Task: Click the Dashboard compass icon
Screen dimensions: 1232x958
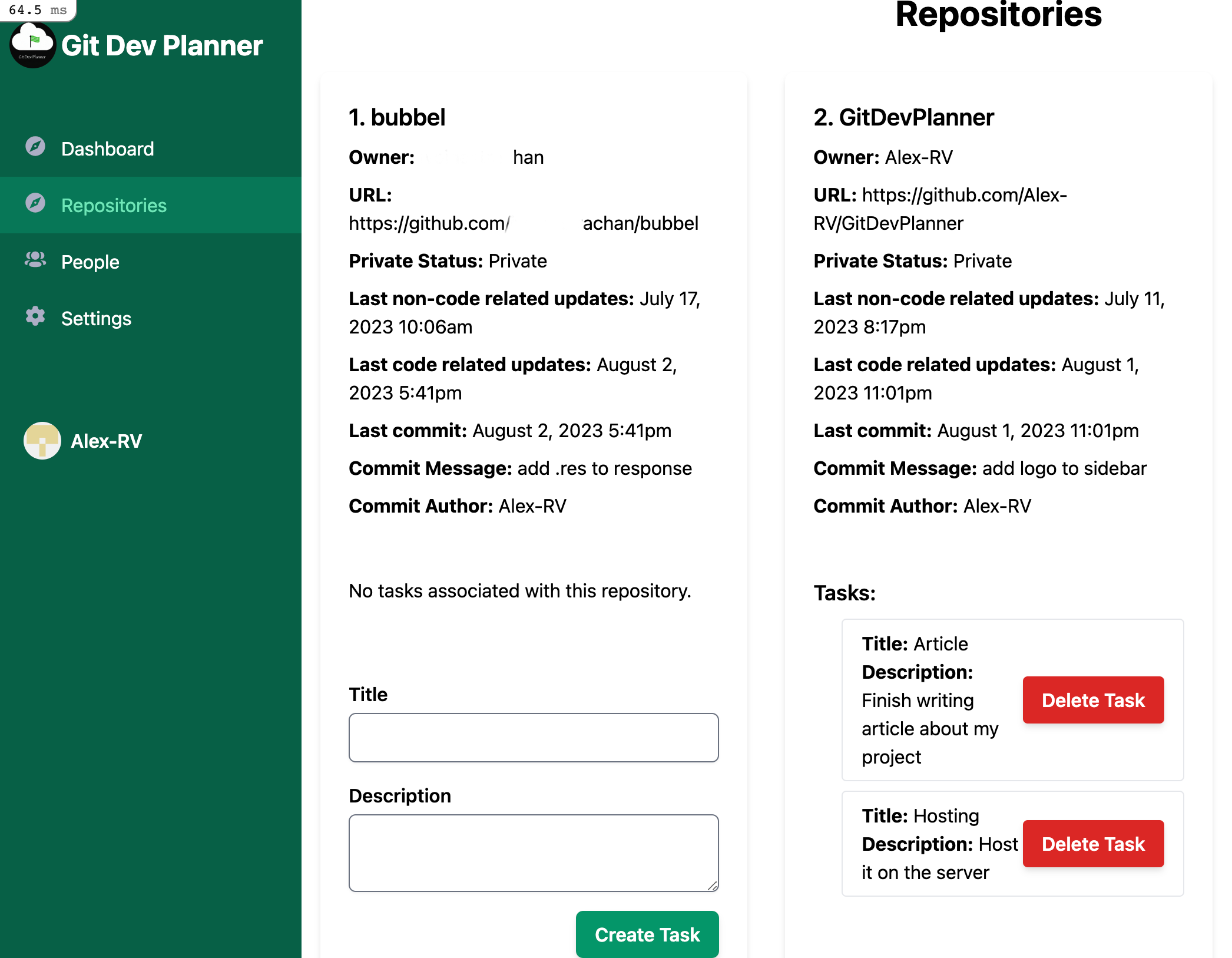Action: coord(35,147)
